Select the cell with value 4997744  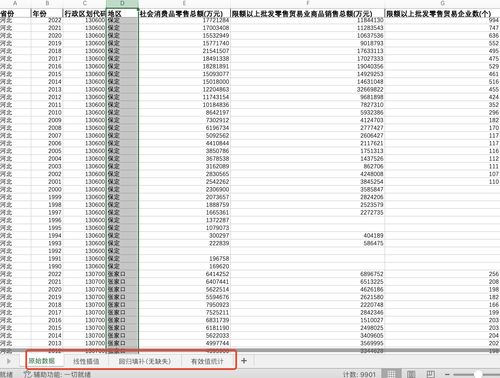tap(184, 343)
